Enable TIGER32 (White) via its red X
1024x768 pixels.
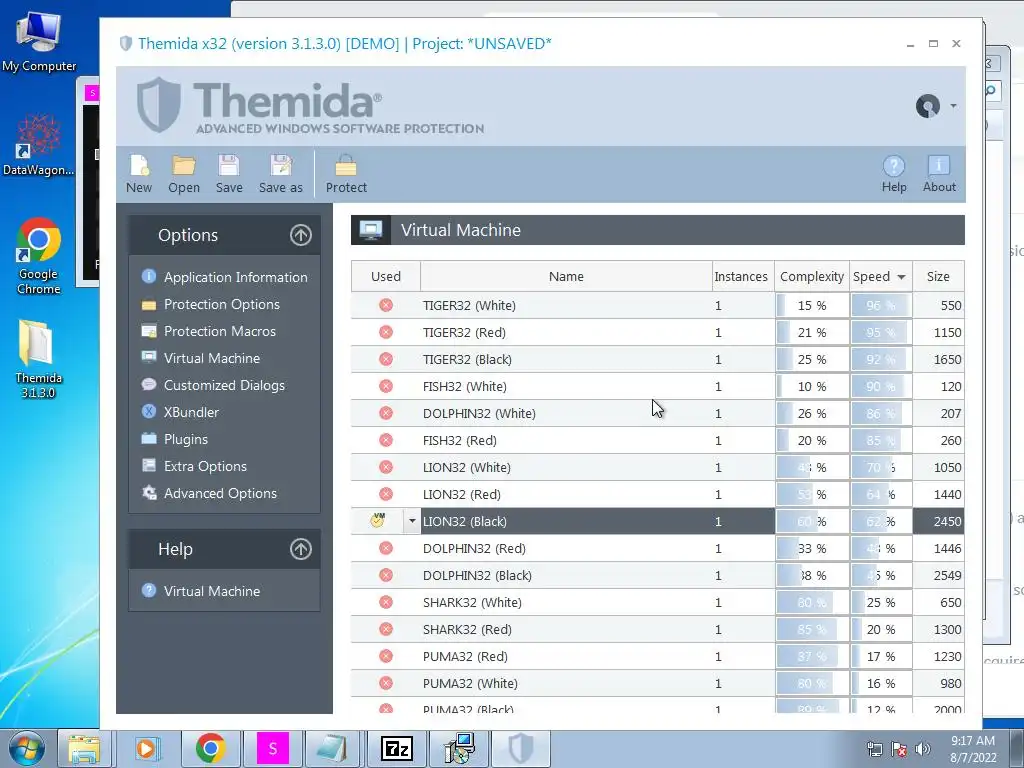coord(386,305)
